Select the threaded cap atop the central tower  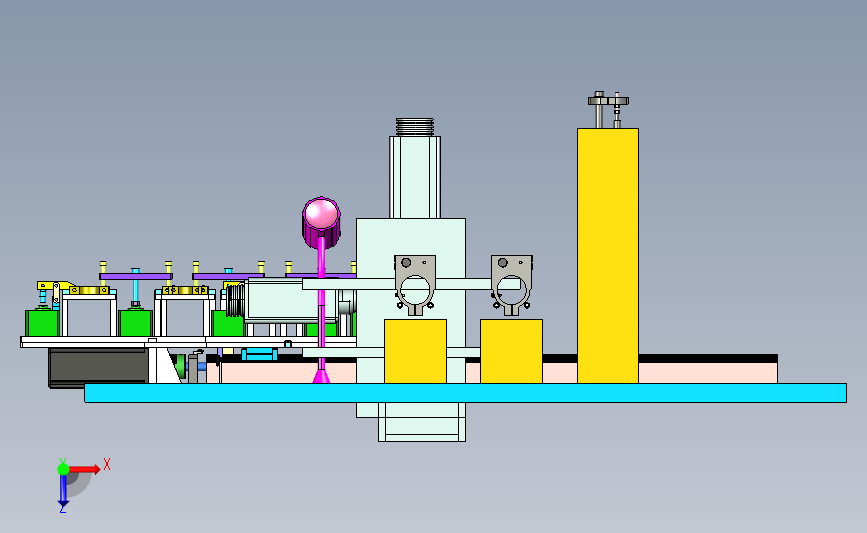[415, 127]
